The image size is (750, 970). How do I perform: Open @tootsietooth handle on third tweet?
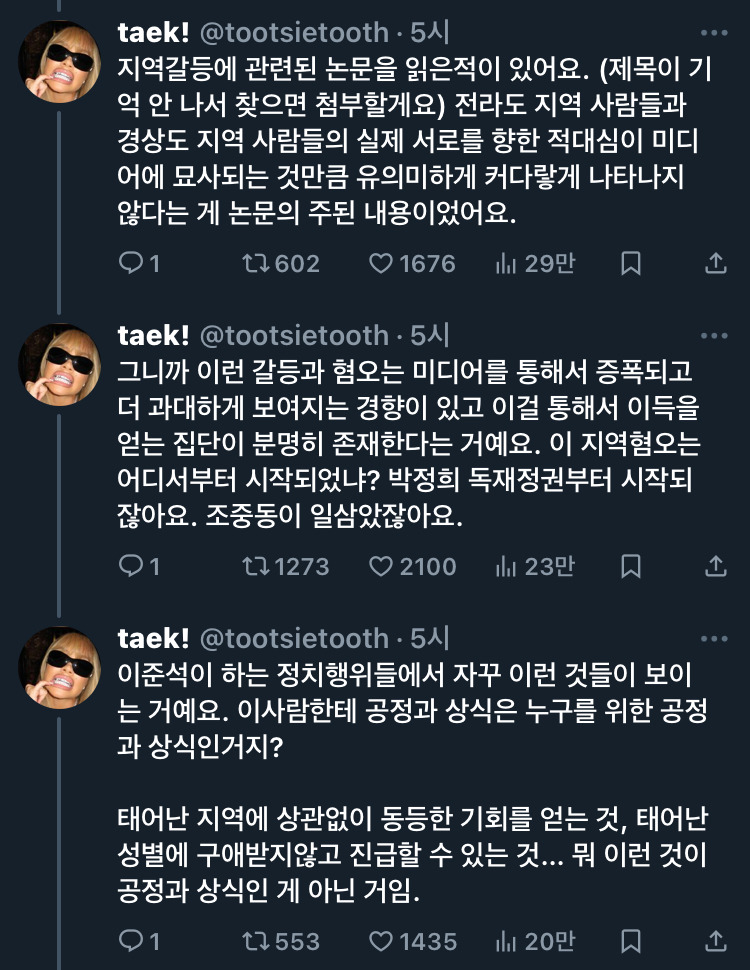click(x=295, y=638)
